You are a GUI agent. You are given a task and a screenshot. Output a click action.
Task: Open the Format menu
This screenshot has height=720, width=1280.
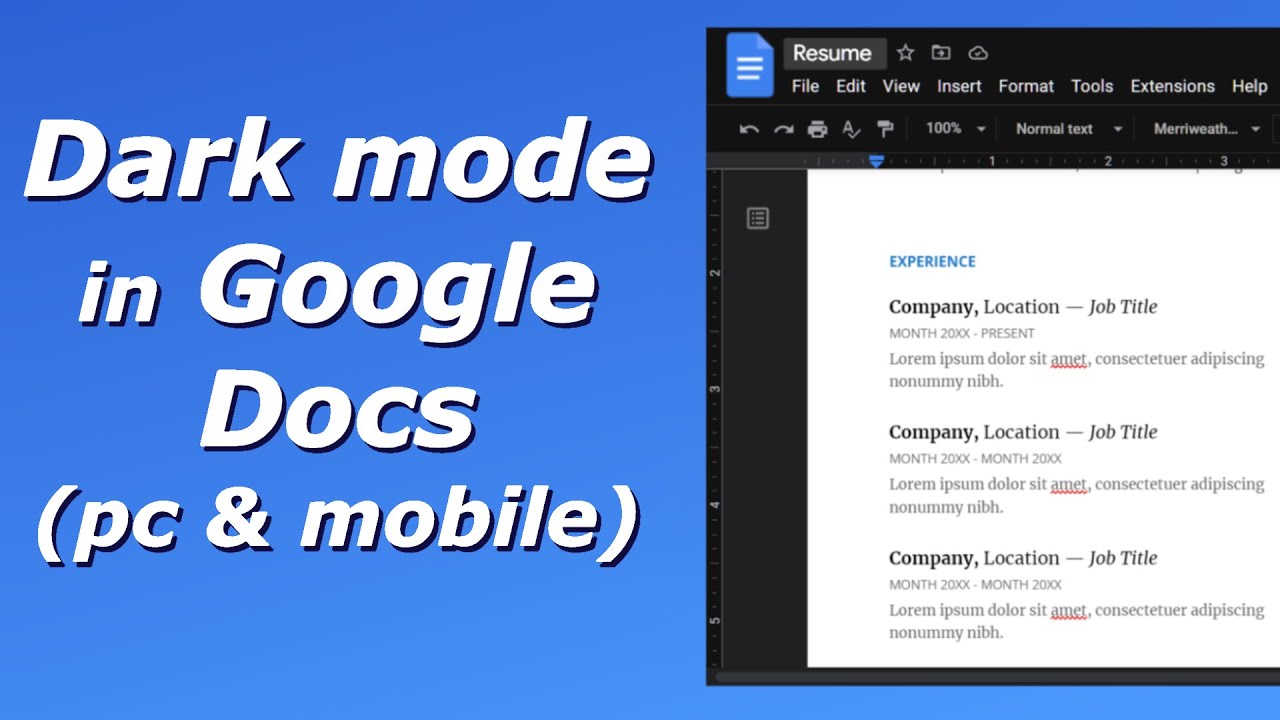coord(1026,86)
